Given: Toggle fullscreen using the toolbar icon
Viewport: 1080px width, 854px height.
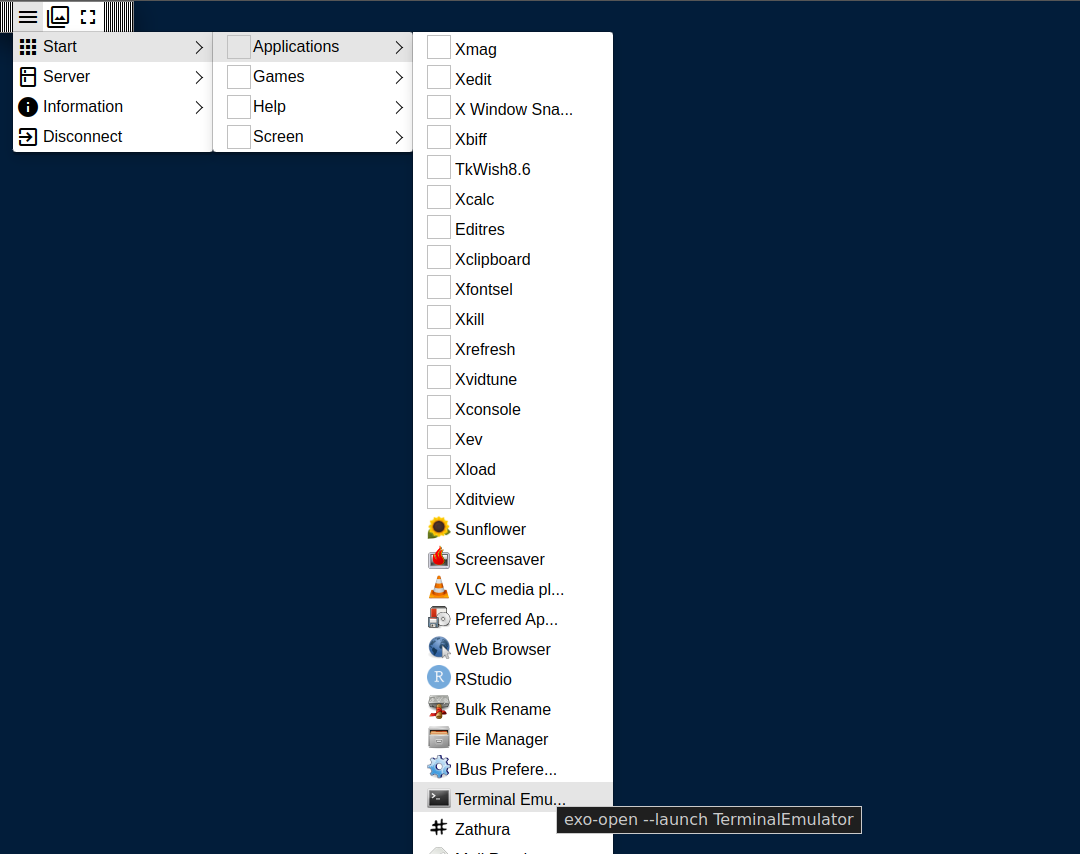Looking at the screenshot, I should [x=88, y=17].
